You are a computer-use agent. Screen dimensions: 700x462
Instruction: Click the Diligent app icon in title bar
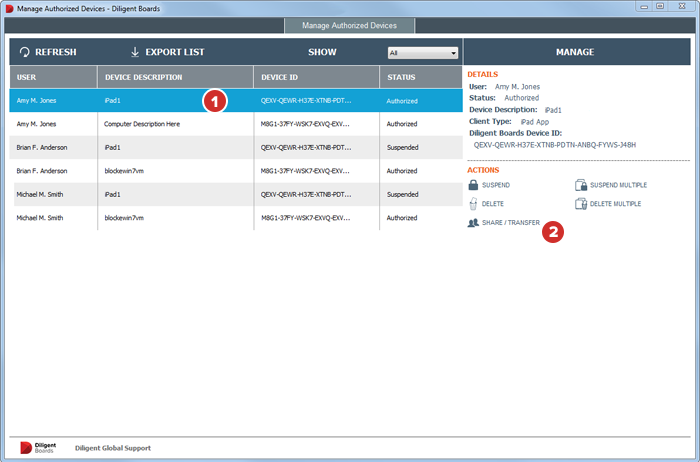tap(9, 8)
